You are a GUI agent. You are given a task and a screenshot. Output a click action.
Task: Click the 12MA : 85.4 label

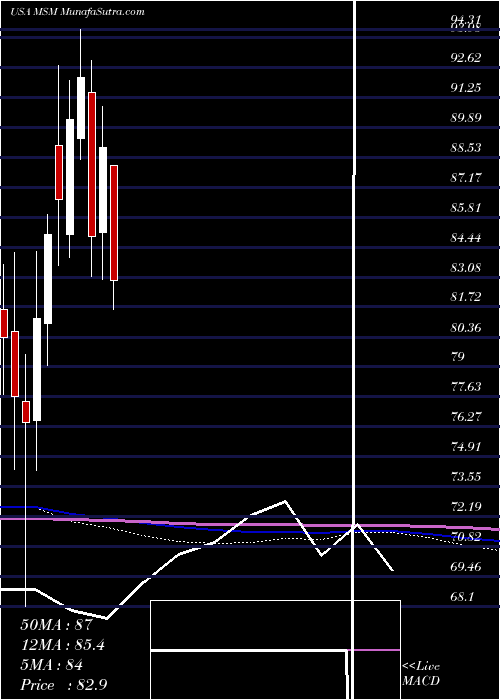(63, 645)
